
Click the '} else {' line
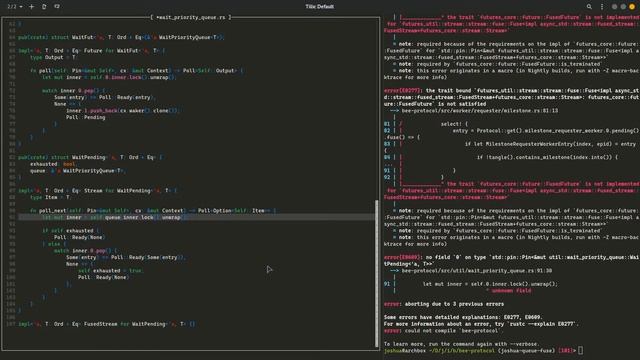click(x=54, y=244)
